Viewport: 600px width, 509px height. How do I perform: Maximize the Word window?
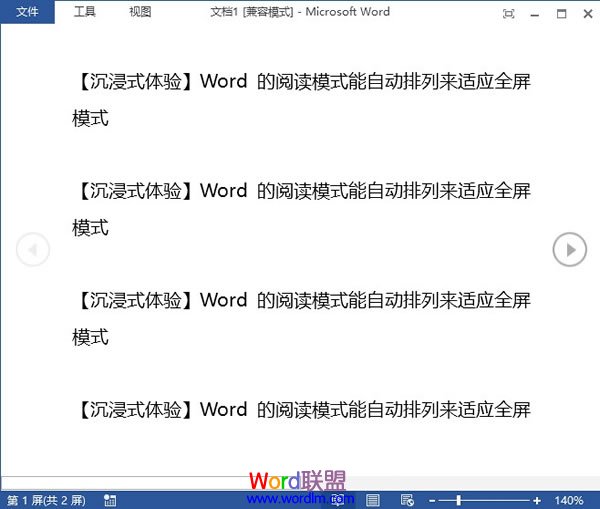561,13
